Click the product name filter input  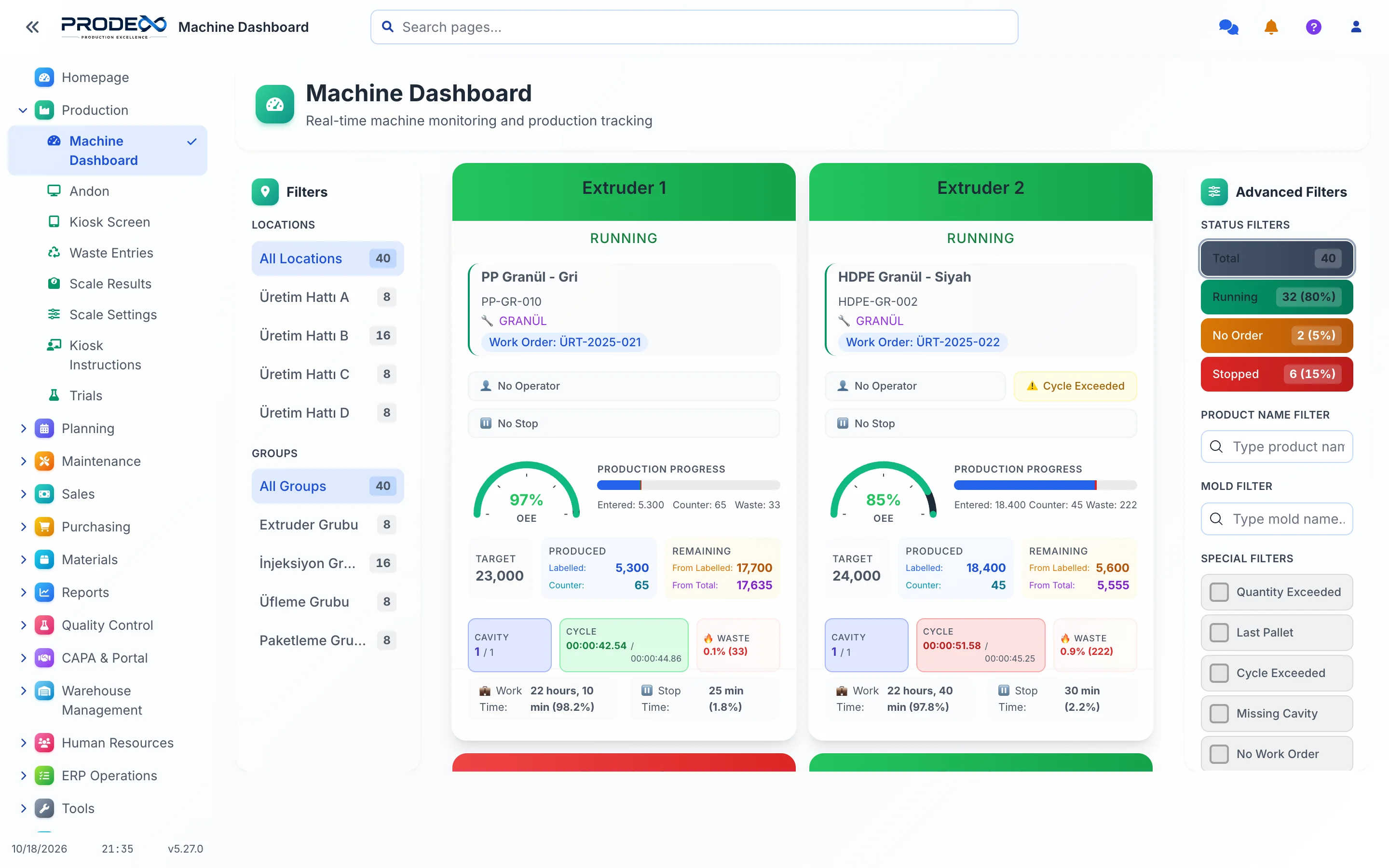point(1277,447)
